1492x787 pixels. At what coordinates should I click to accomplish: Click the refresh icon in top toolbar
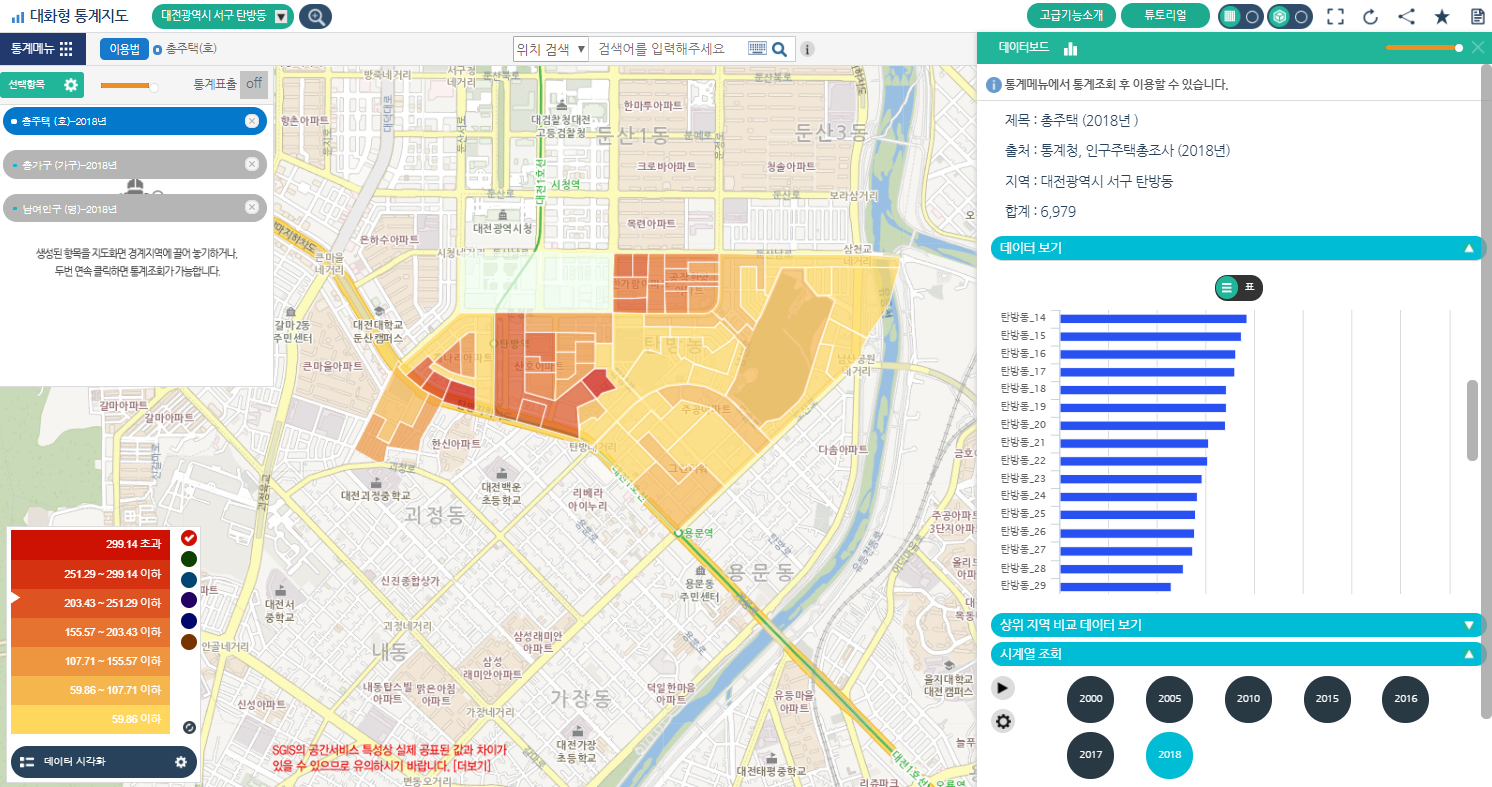pyautogui.click(x=1370, y=16)
